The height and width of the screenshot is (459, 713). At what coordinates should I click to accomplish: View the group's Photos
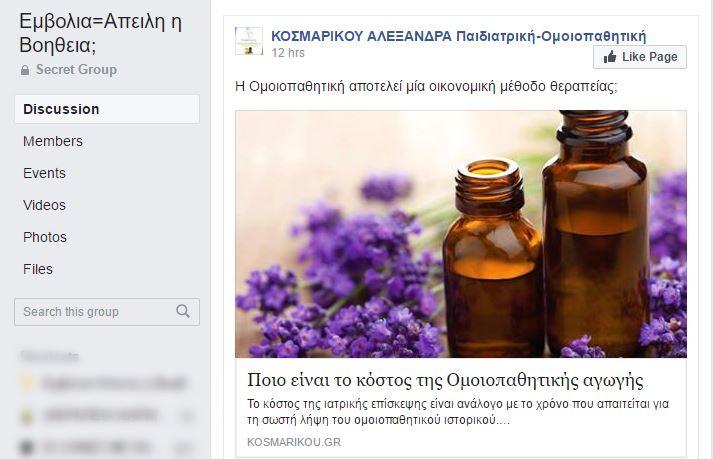(x=45, y=237)
